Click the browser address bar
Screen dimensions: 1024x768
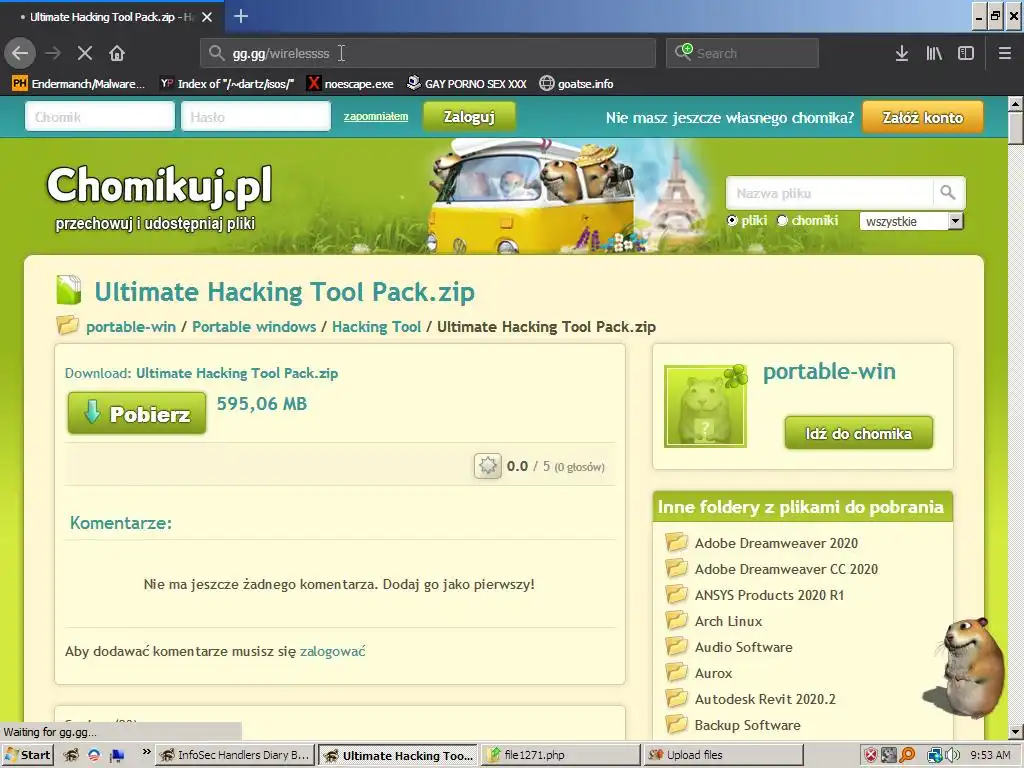(x=428, y=53)
